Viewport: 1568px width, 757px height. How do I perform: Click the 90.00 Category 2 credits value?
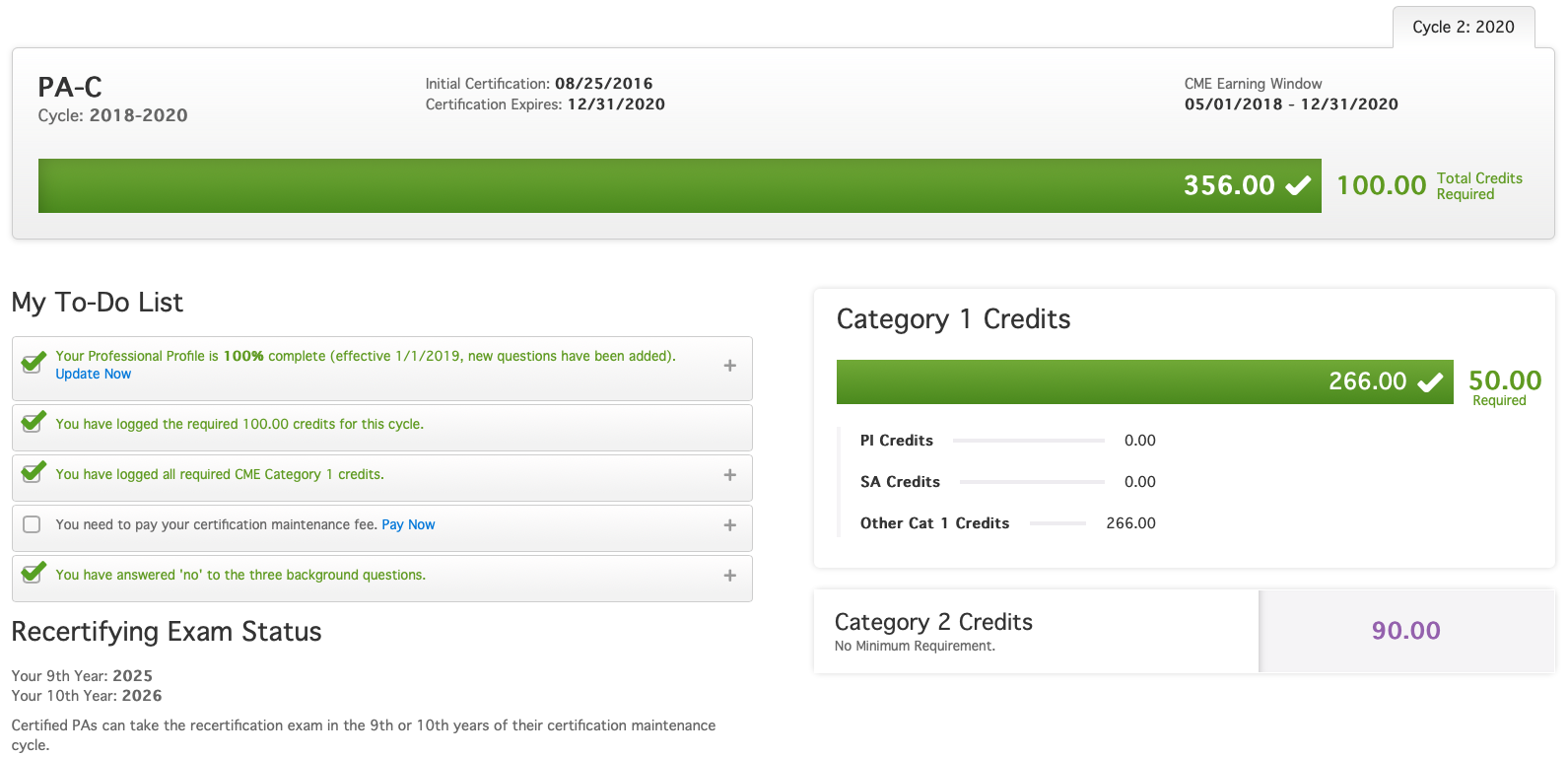pyautogui.click(x=1405, y=631)
